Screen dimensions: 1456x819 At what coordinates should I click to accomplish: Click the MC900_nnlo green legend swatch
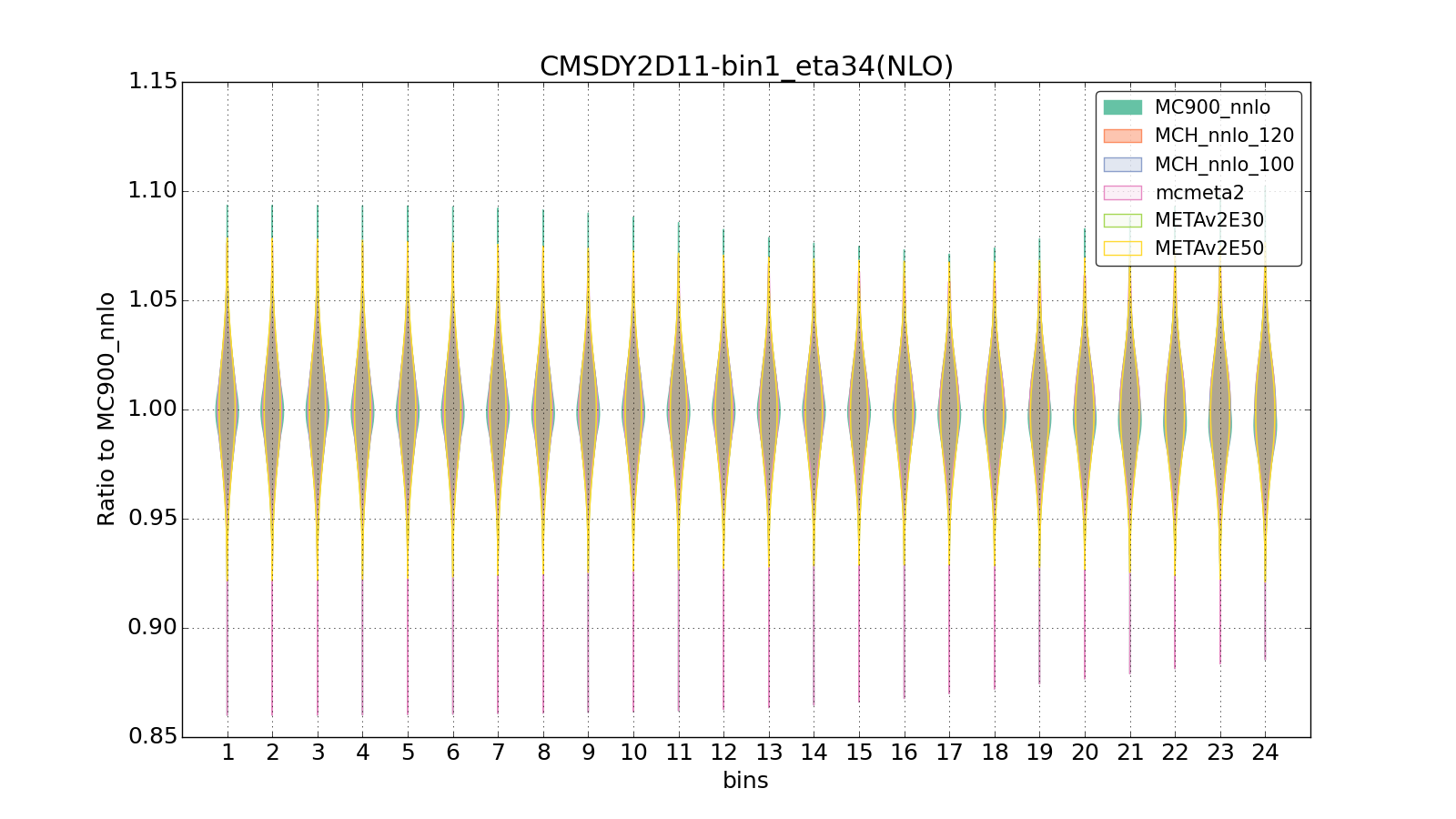[1122, 107]
